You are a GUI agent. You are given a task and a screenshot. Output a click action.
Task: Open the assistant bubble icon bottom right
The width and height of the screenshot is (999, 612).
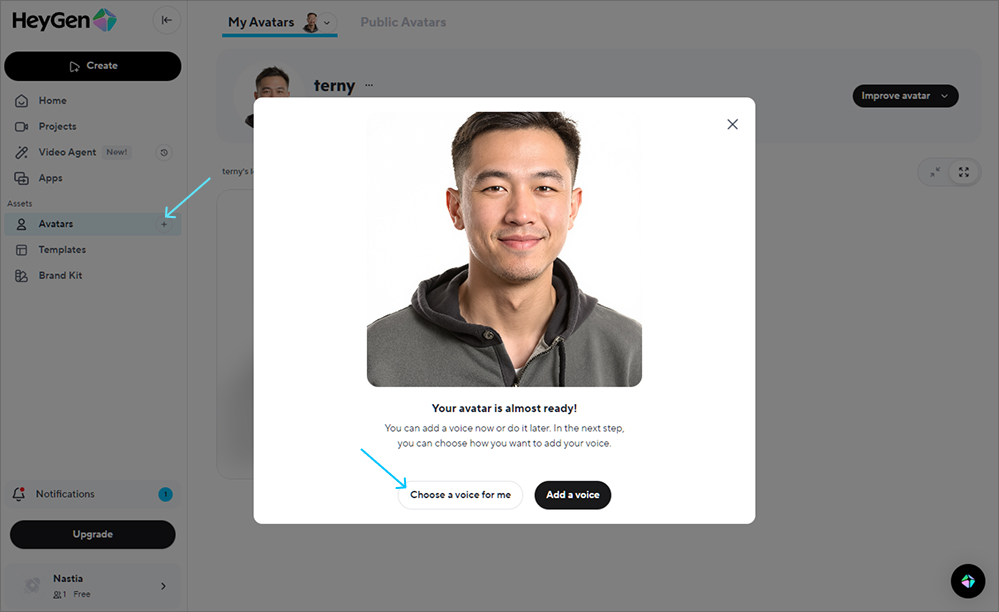click(967, 581)
